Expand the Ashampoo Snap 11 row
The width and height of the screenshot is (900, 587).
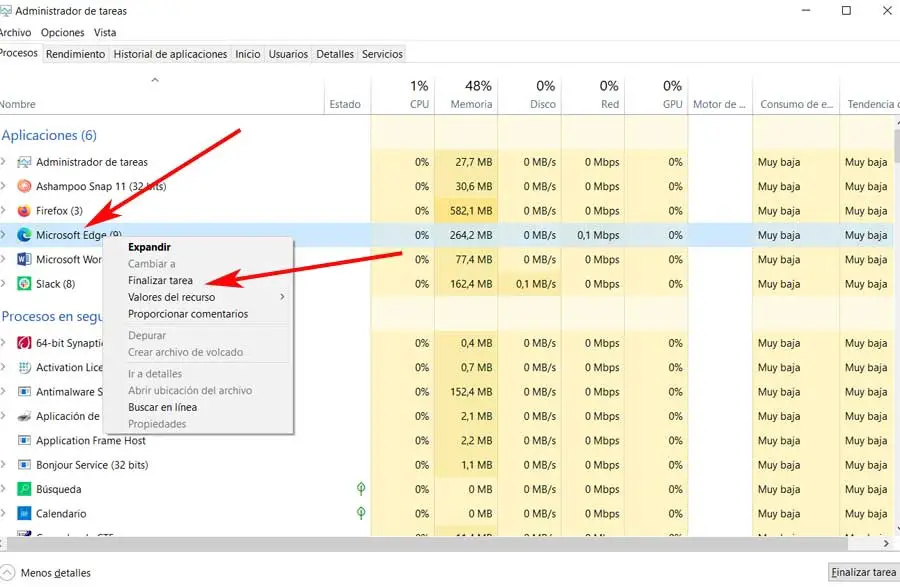(x=3, y=186)
